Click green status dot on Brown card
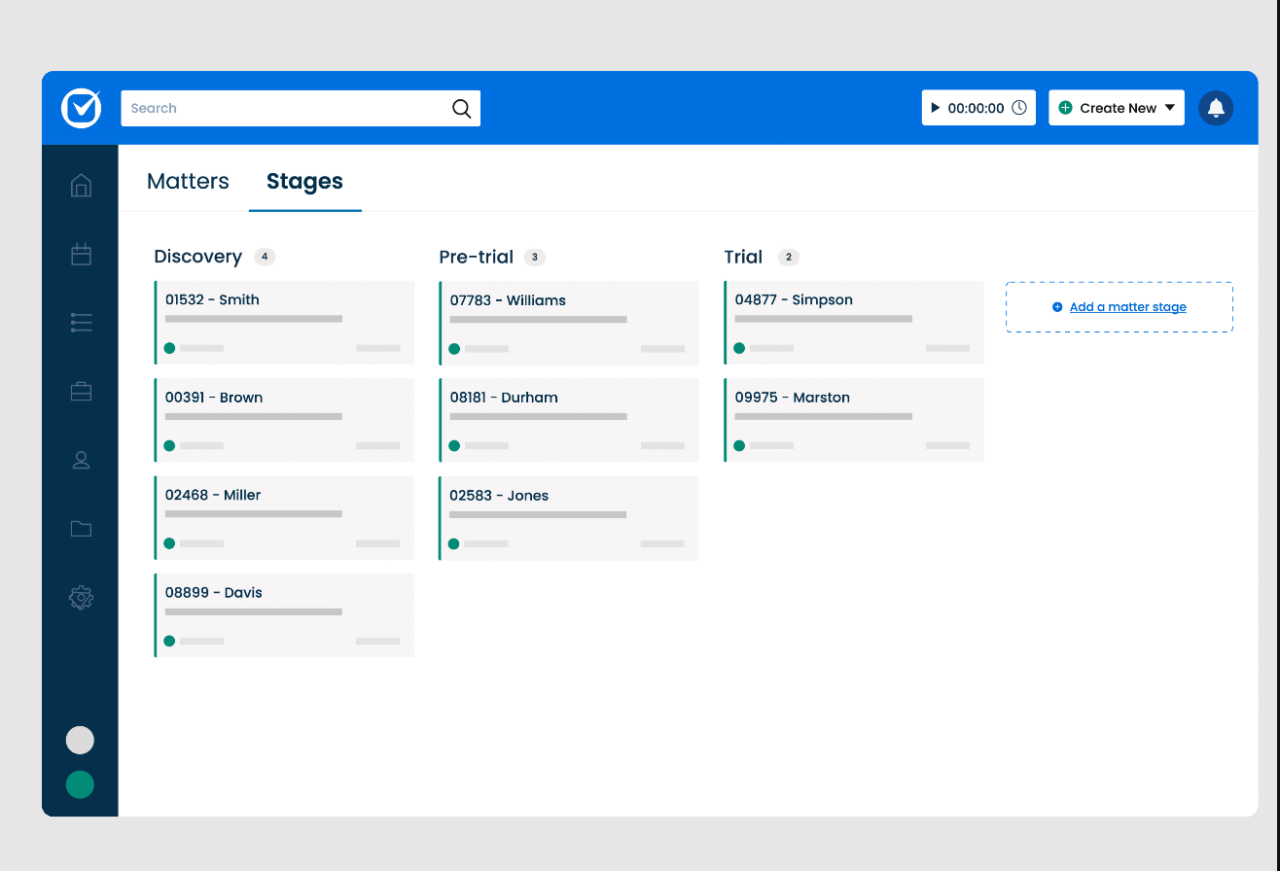The image size is (1280, 871). (169, 446)
